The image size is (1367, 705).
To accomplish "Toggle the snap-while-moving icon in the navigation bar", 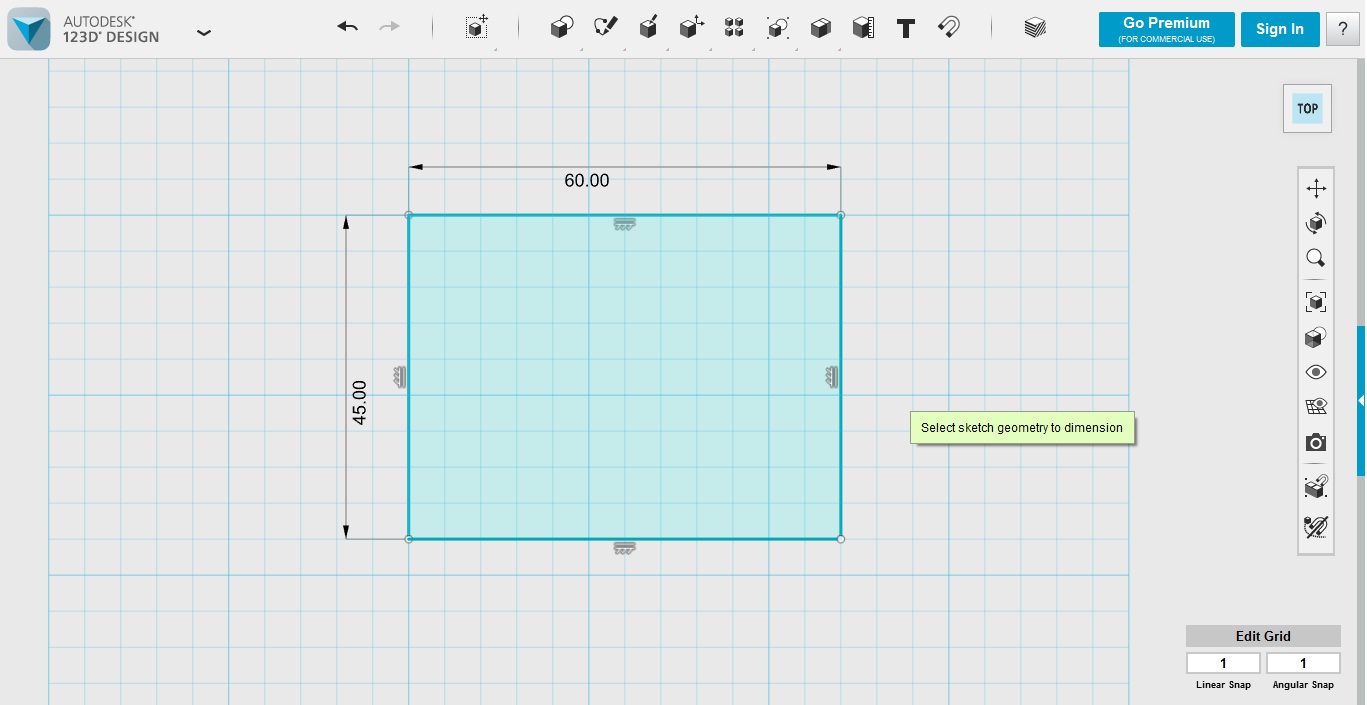I will tap(1316, 487).
